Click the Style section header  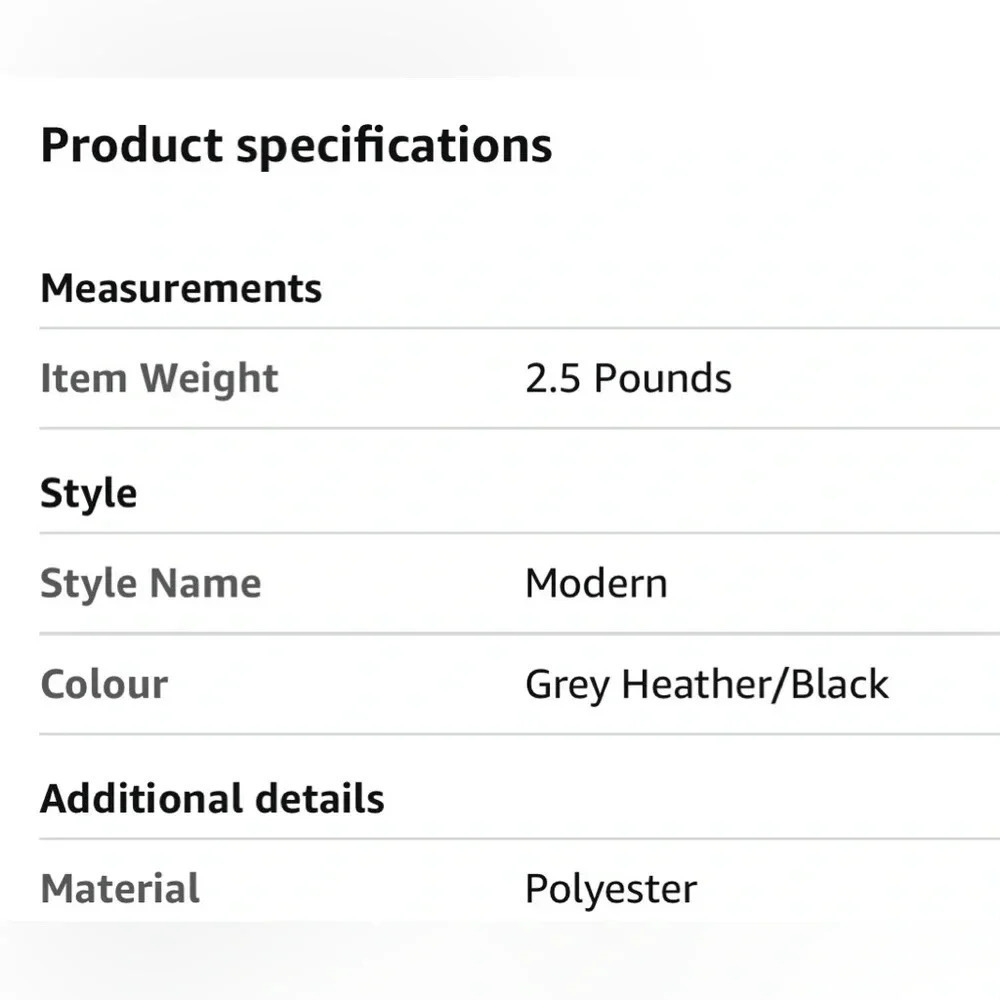(89, 494)
